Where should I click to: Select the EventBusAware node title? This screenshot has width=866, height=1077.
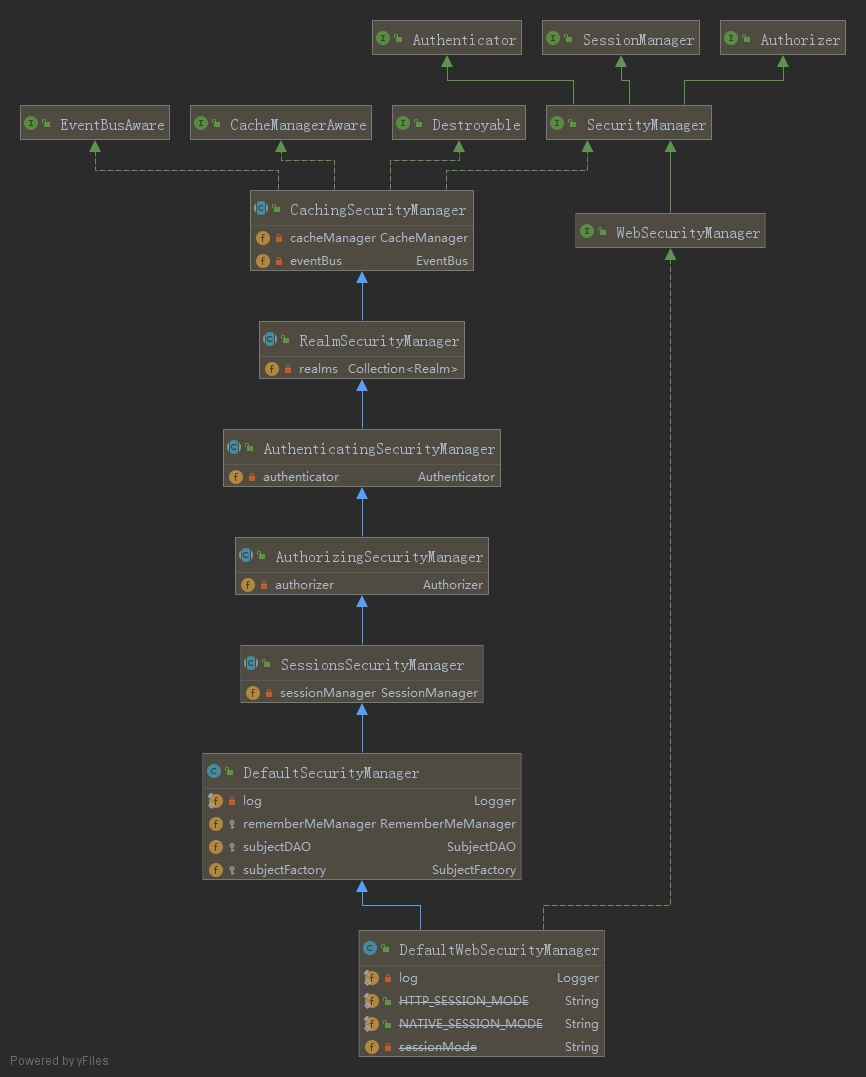[112, 125]
